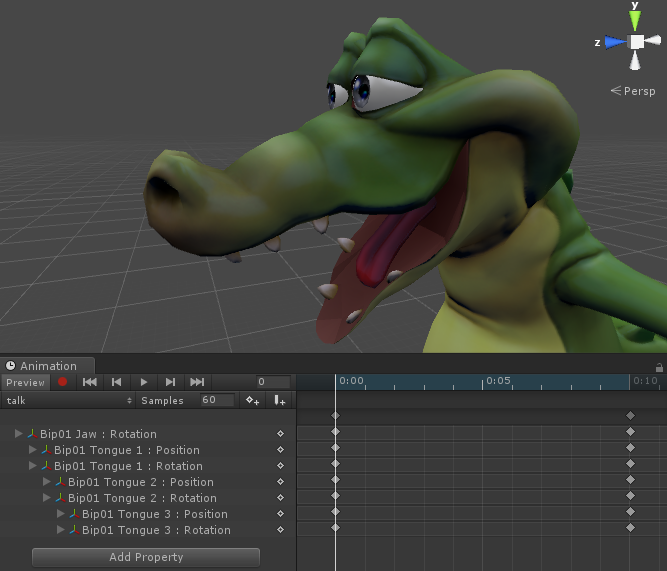Step to the previous keyframe

click(117, 382)
